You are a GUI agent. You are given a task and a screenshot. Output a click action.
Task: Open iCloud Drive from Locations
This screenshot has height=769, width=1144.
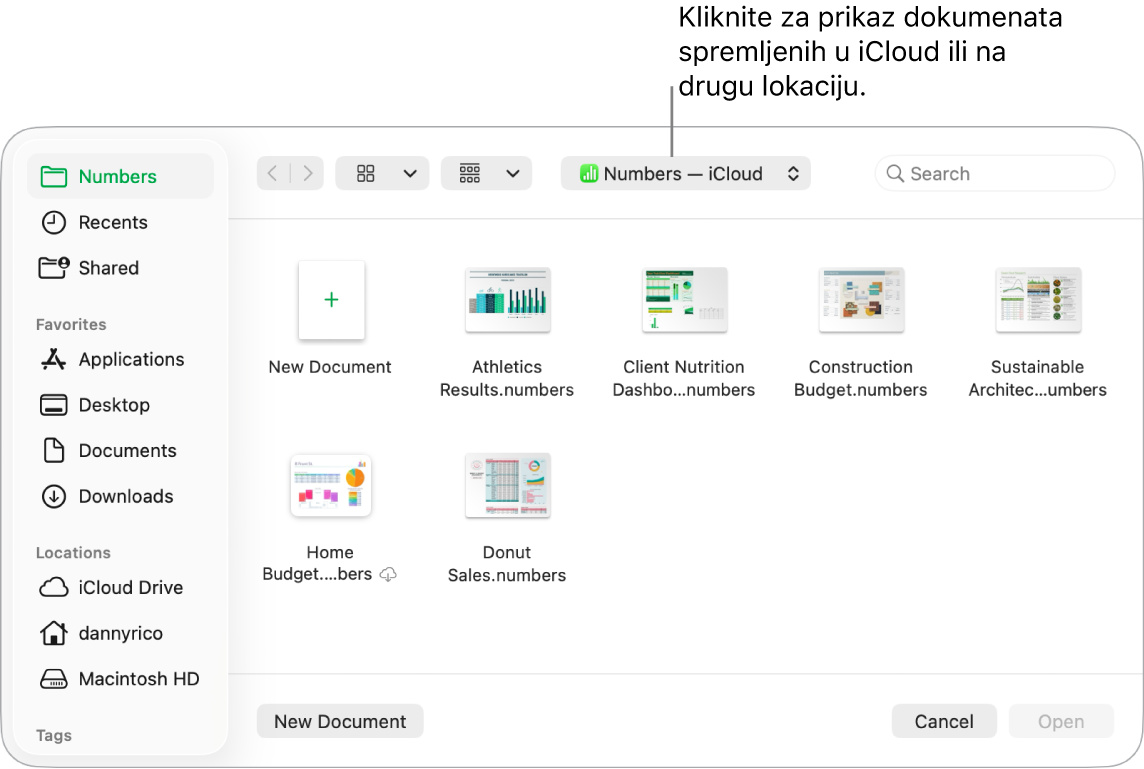point(130,587)
